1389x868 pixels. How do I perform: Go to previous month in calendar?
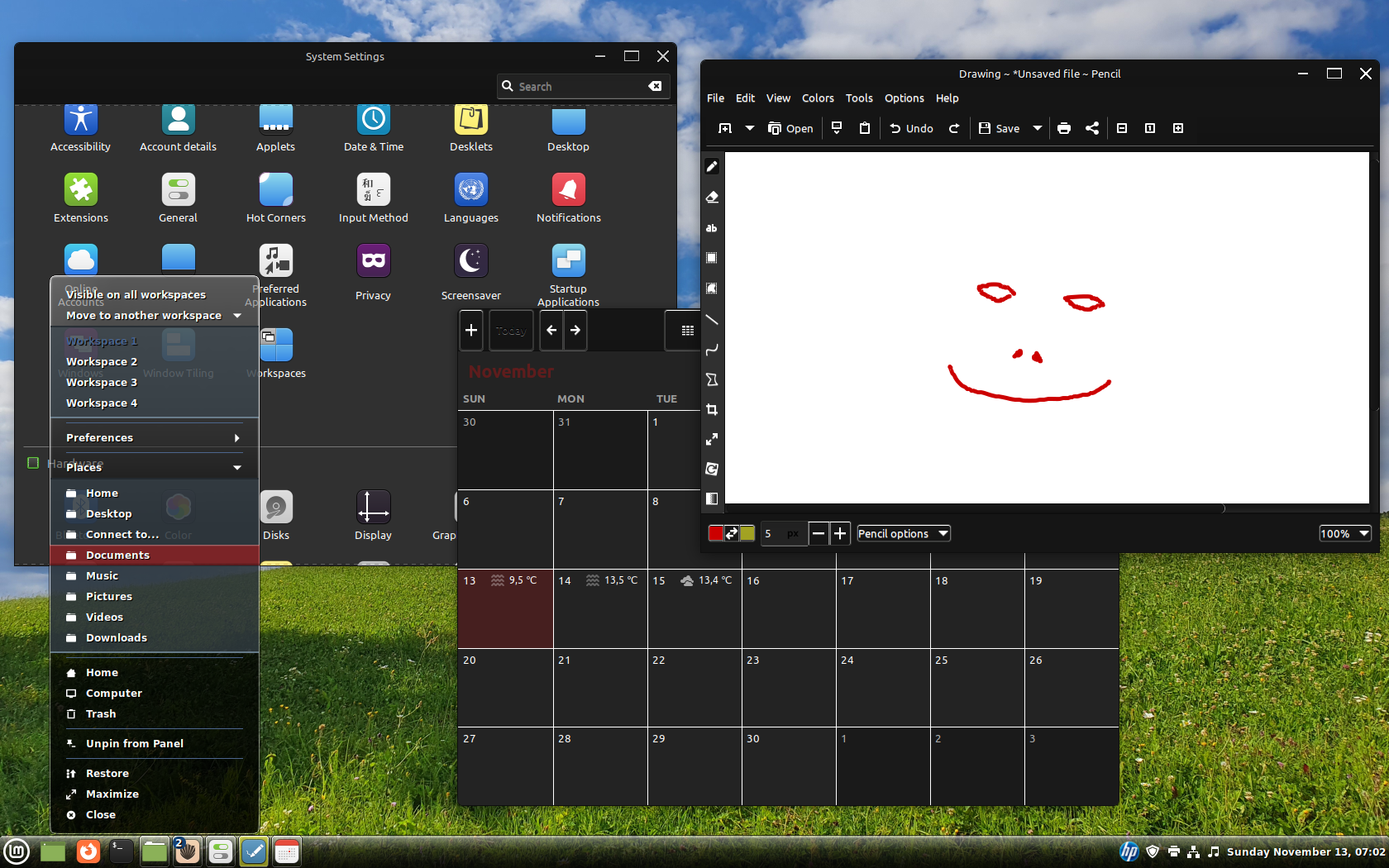pyautogui.click(x=551, y=331)
